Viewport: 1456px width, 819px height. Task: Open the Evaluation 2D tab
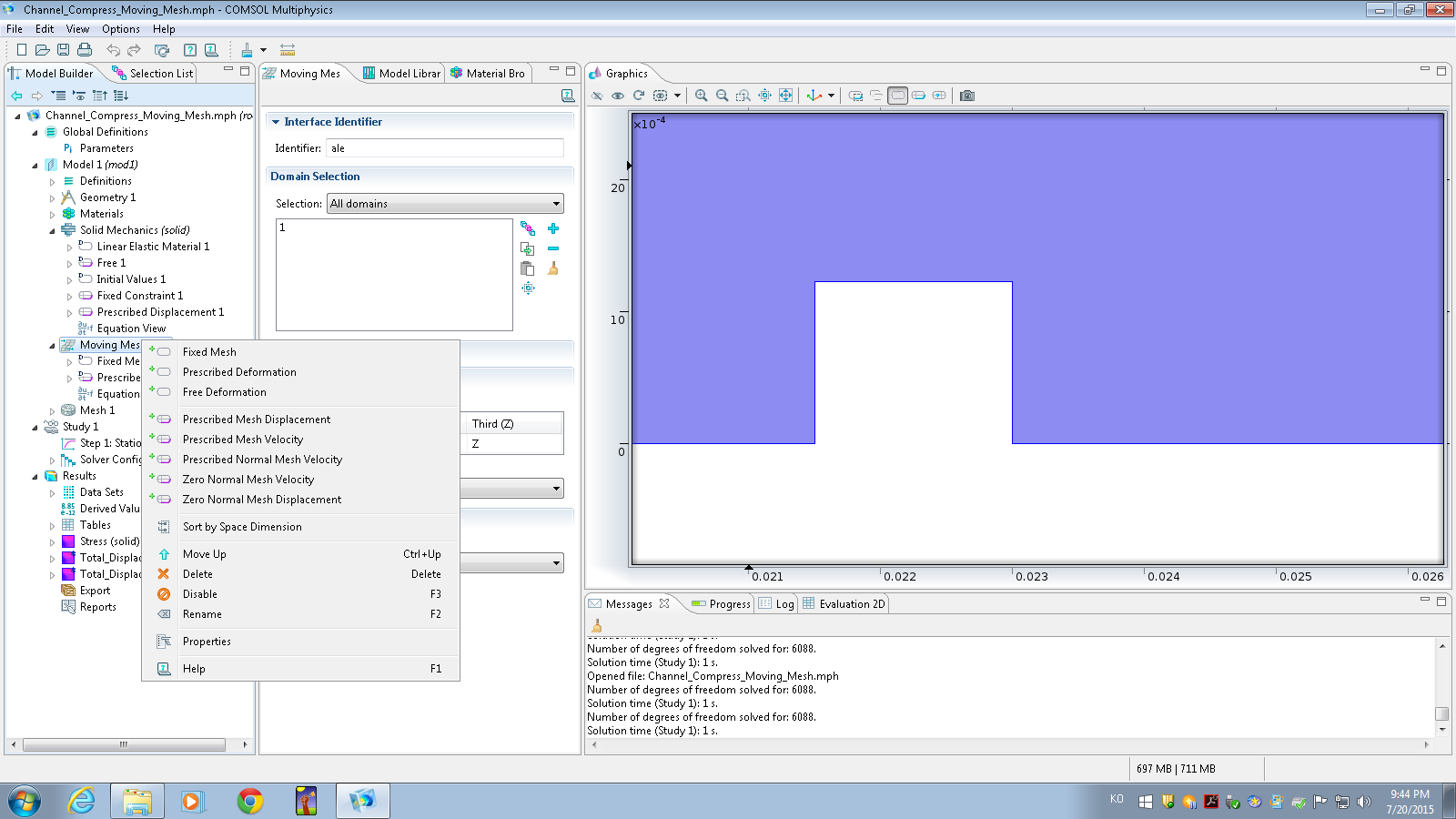coord(844,604)
